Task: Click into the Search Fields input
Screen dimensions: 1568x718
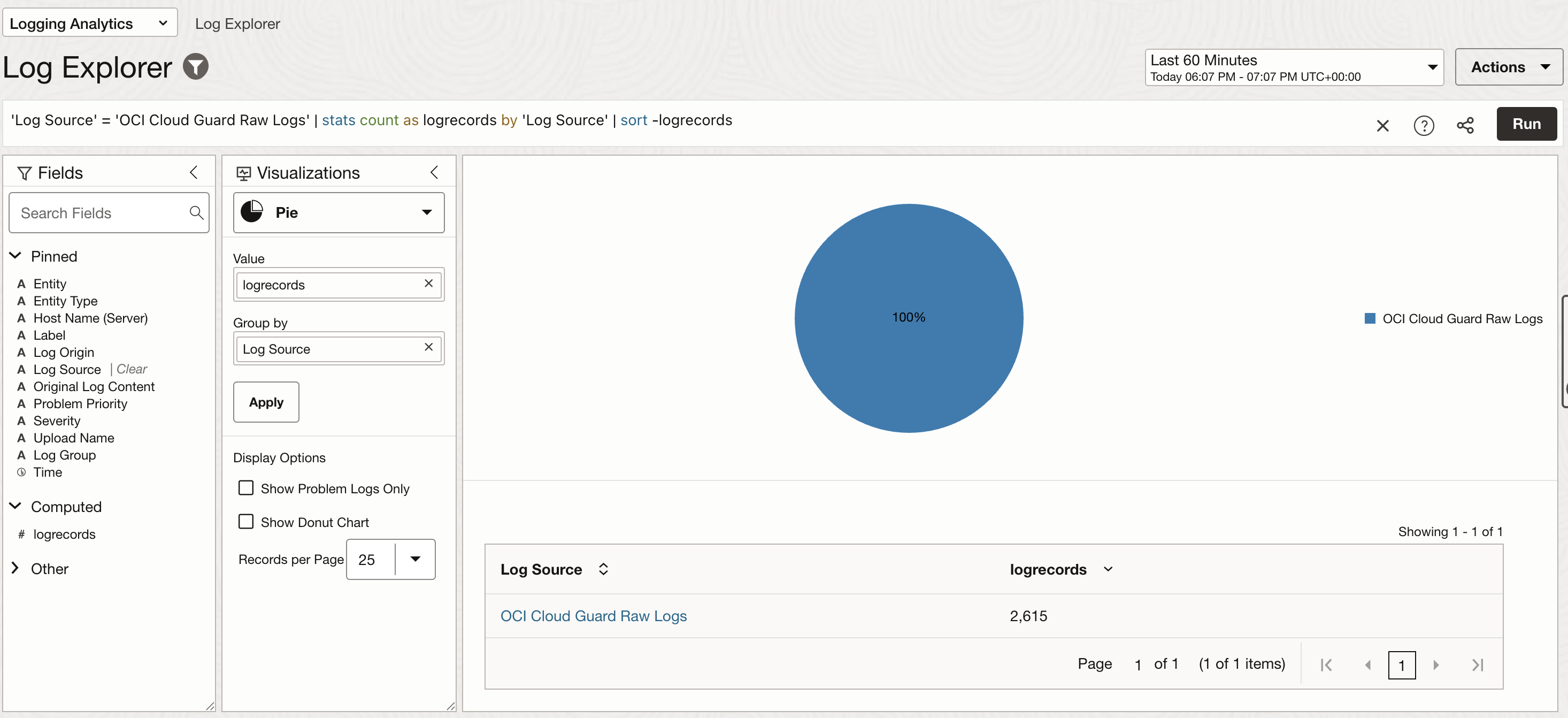Action: pyautogui.click(x=97, y=212)
